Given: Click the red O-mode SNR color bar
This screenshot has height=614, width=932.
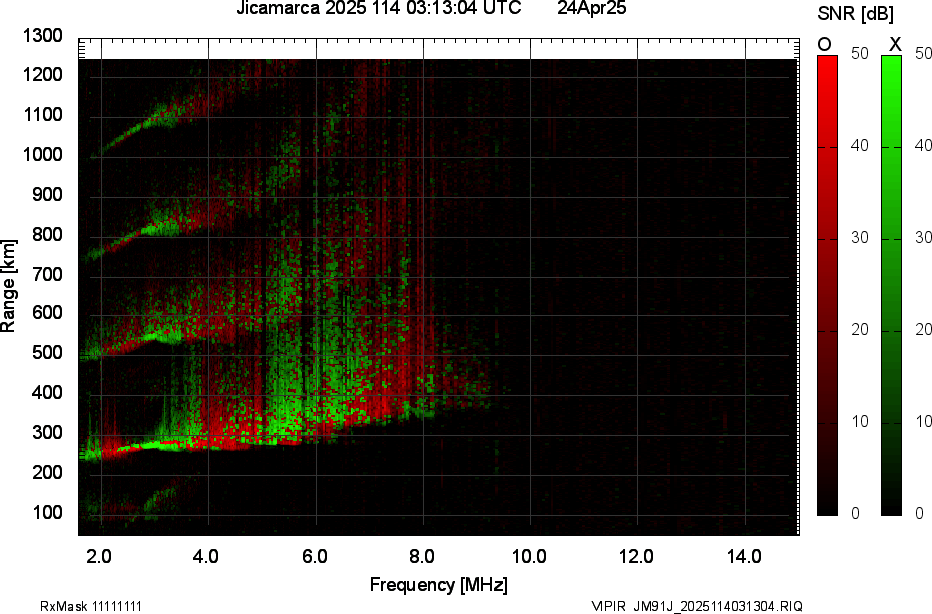Looking at the screenshot, I should click(827, 285).
